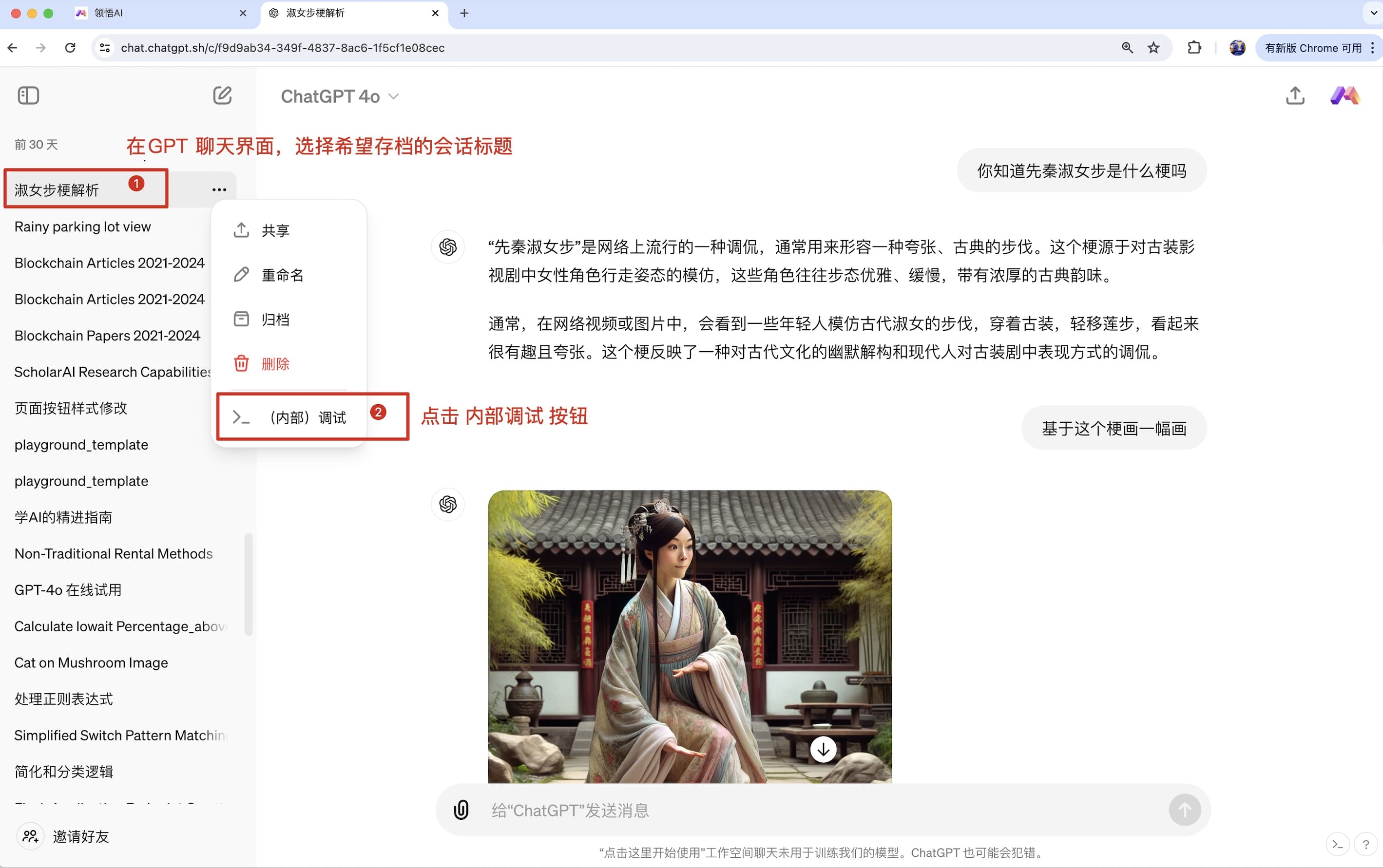Select 重命名 in the context menu
The height and width of the screenshot is (868, 1383).
click(x=282, y=275)
